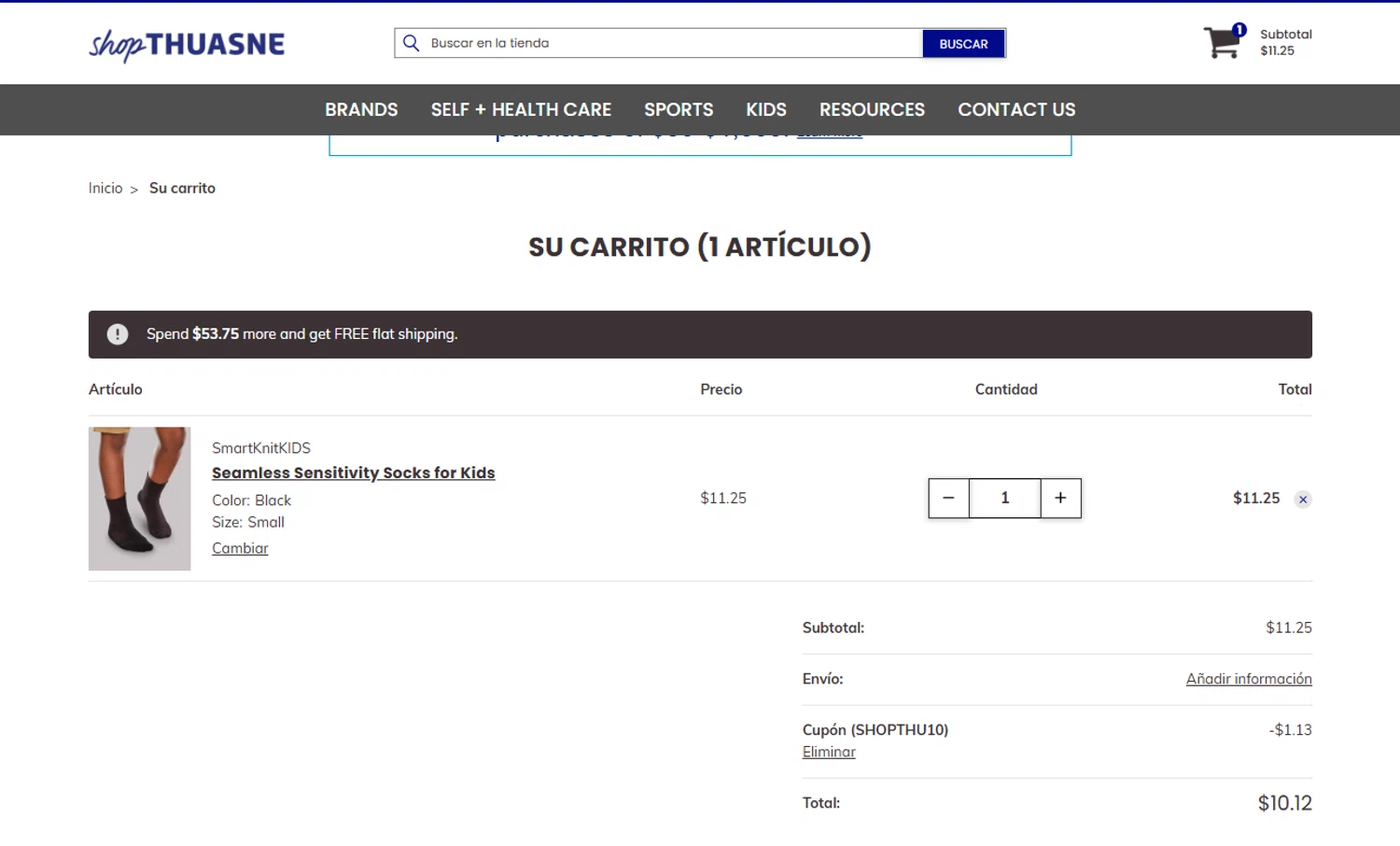Click Cupón (SHOPTHU10) label
This screenshot has height=846, width=1400.
(x=875, y=730)
